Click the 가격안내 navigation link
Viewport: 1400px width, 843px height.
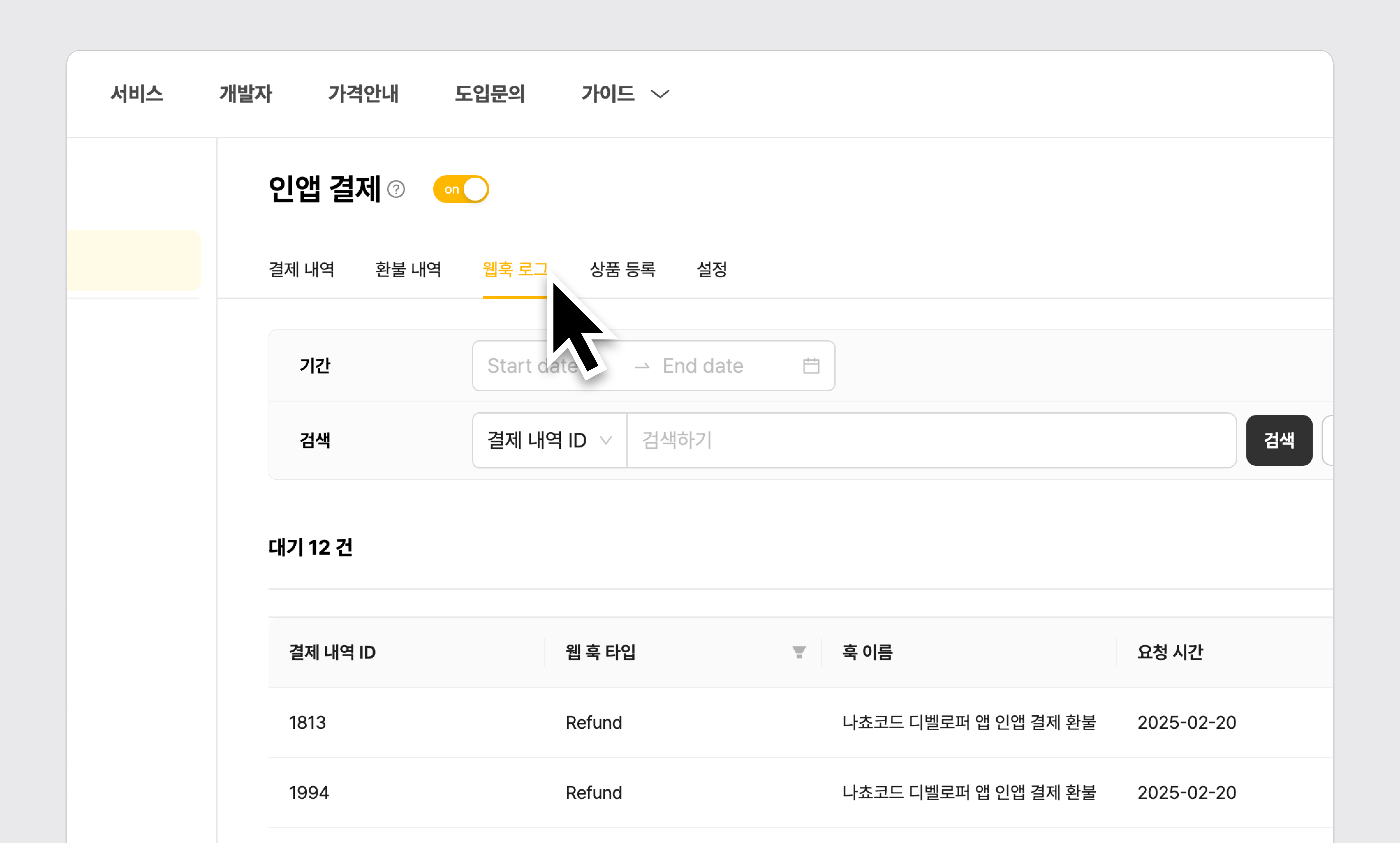pyautogui.click(x=363, y=94)
